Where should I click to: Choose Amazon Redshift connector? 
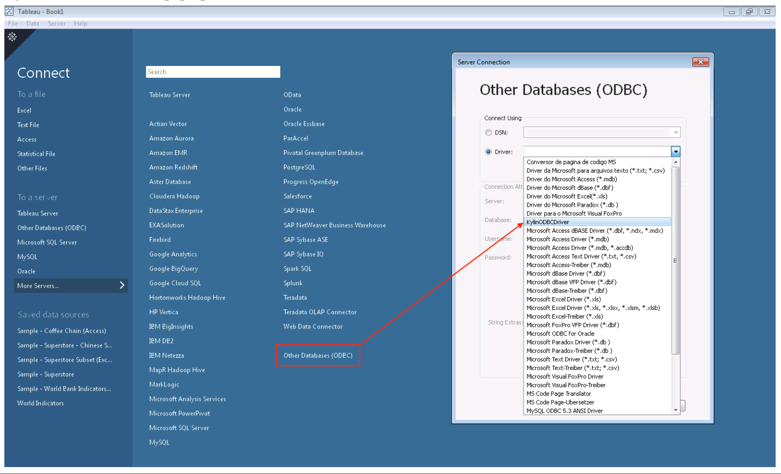tap(173, 167)
